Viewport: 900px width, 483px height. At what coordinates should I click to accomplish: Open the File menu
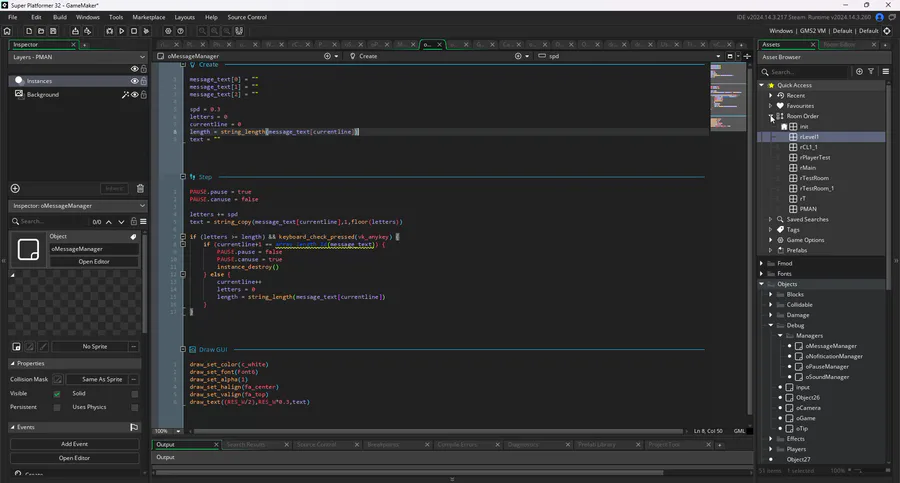[13, 17]
